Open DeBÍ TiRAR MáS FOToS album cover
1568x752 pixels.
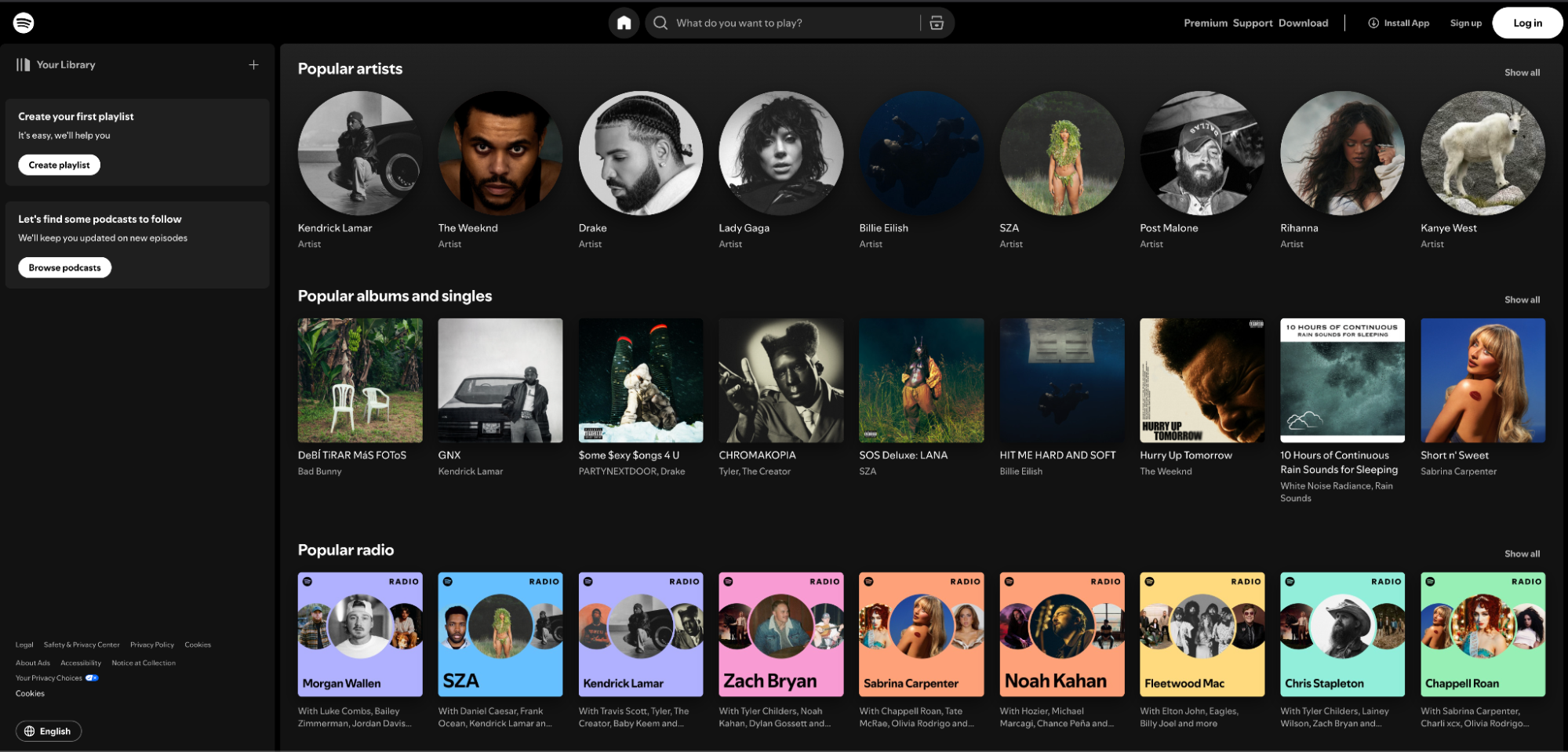tap(360, 380)
